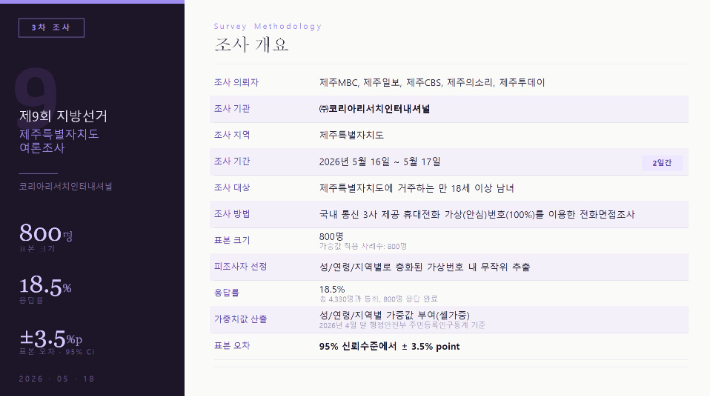The width and height of the screenshot is (710, 396).
Task: Select the '2026 · 05 · 18' date
Action: coord(57,379)
